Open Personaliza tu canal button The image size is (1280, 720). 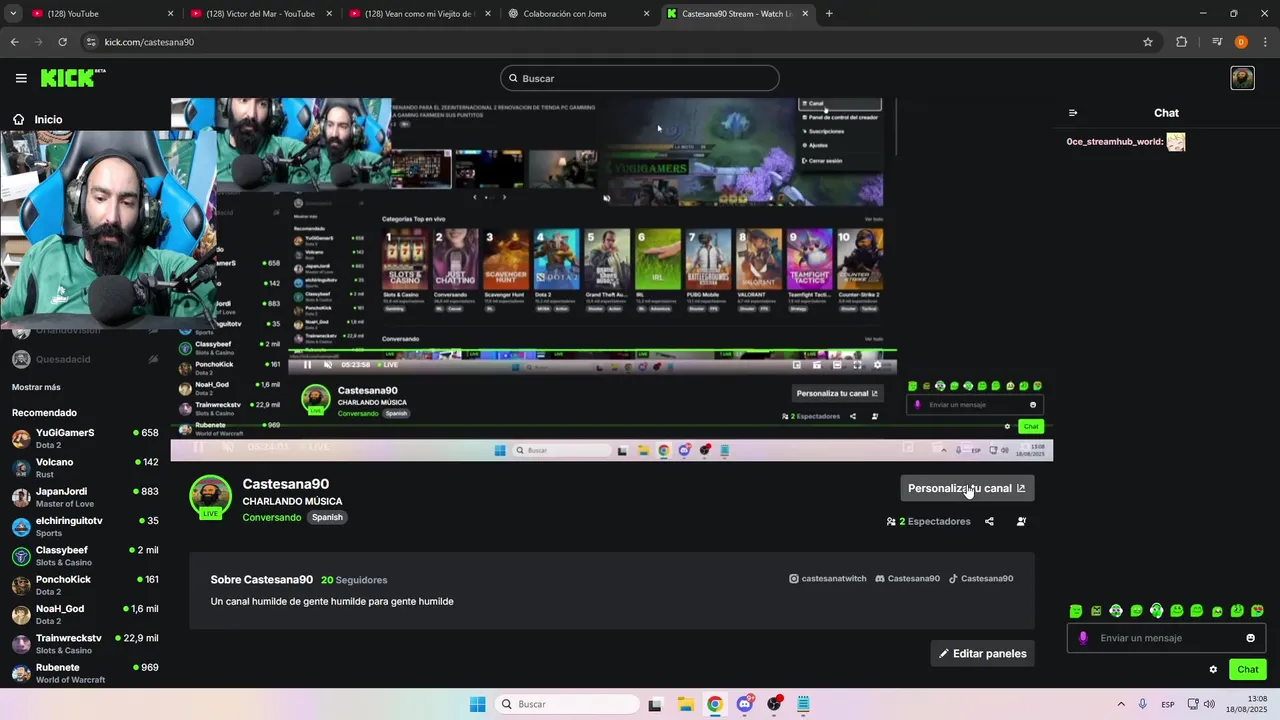[x=966, y=488]
